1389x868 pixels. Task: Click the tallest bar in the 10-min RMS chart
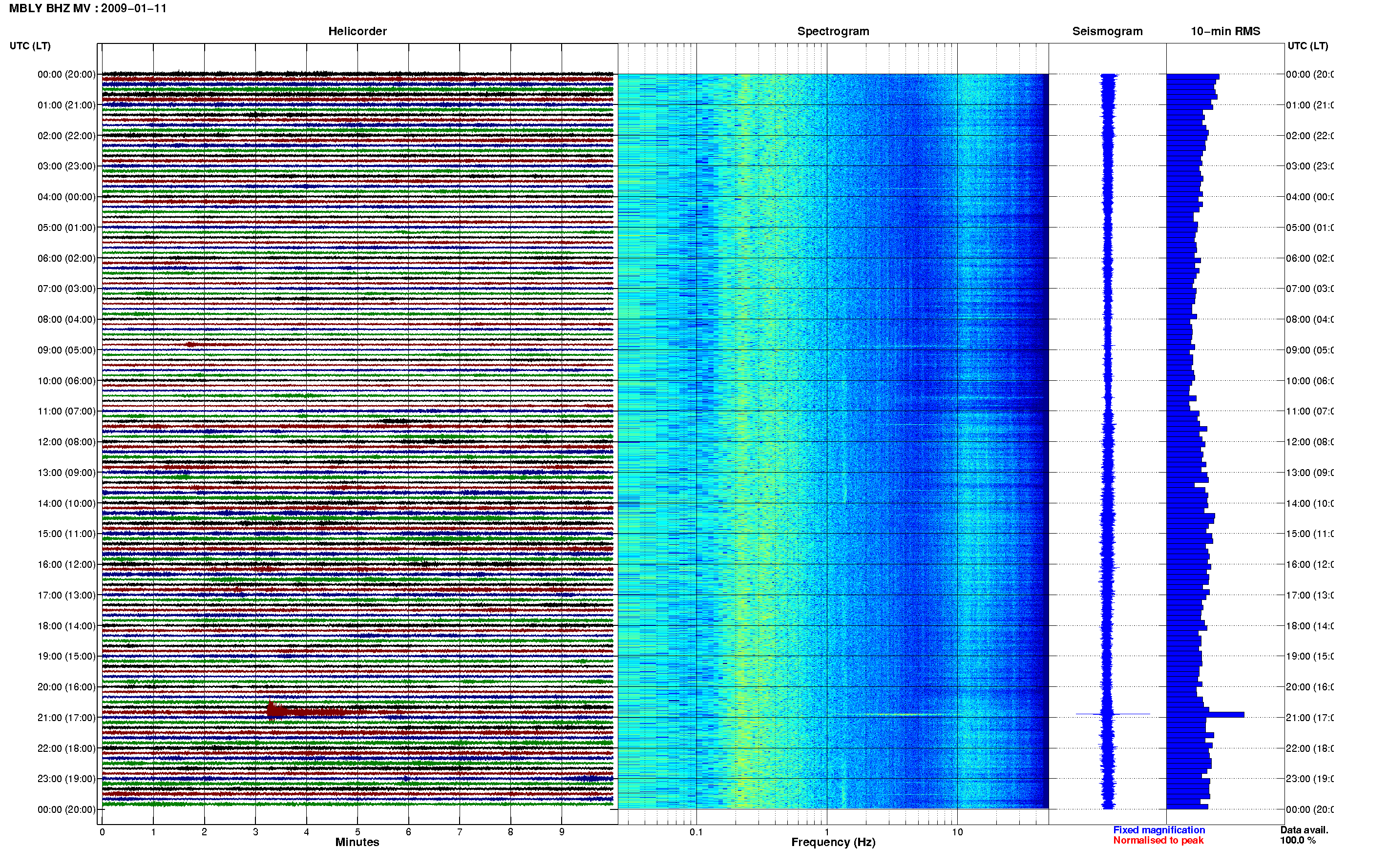(x=1205, y=715)
